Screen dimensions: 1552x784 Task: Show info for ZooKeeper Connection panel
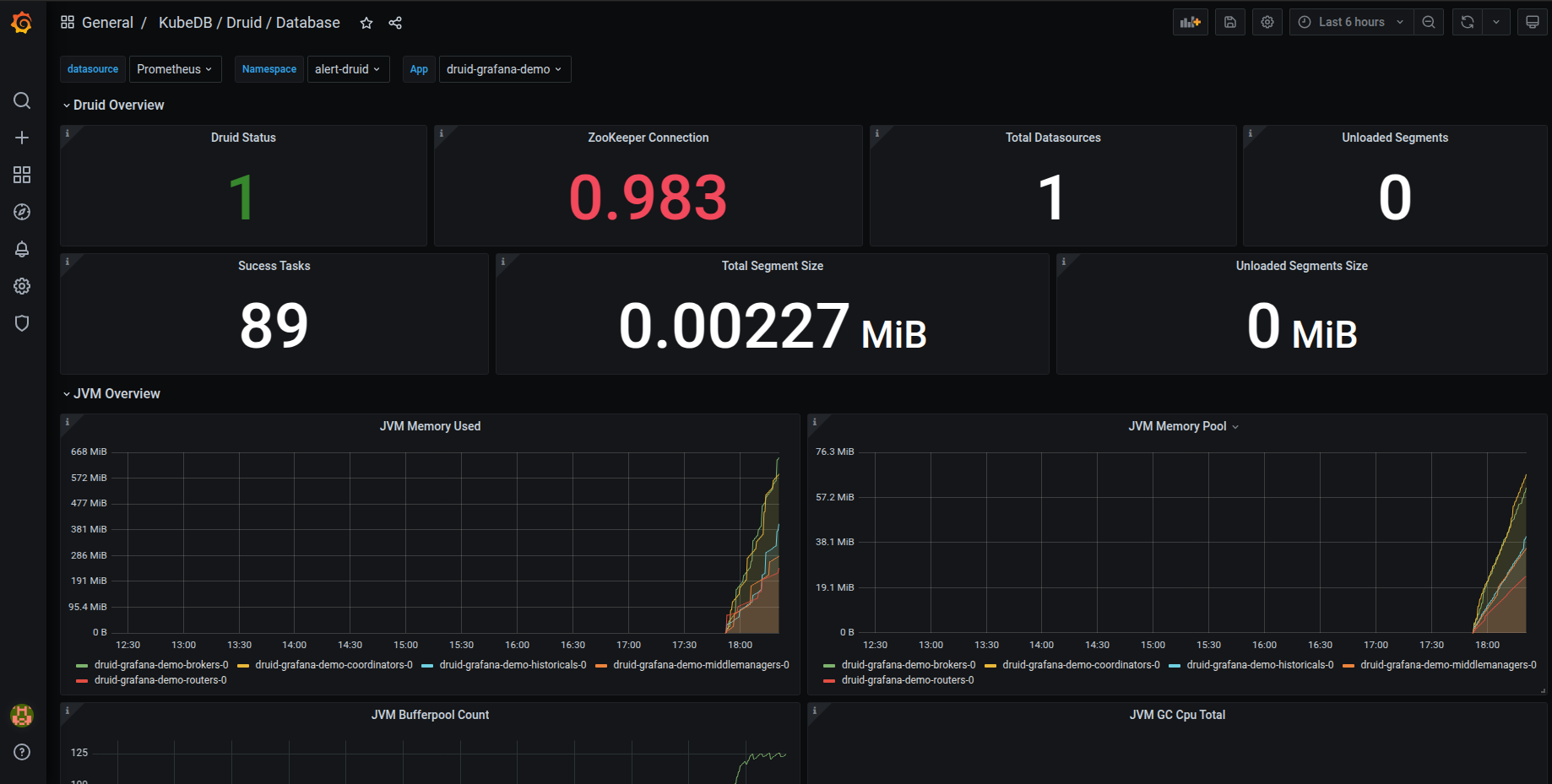click(442, 133)
